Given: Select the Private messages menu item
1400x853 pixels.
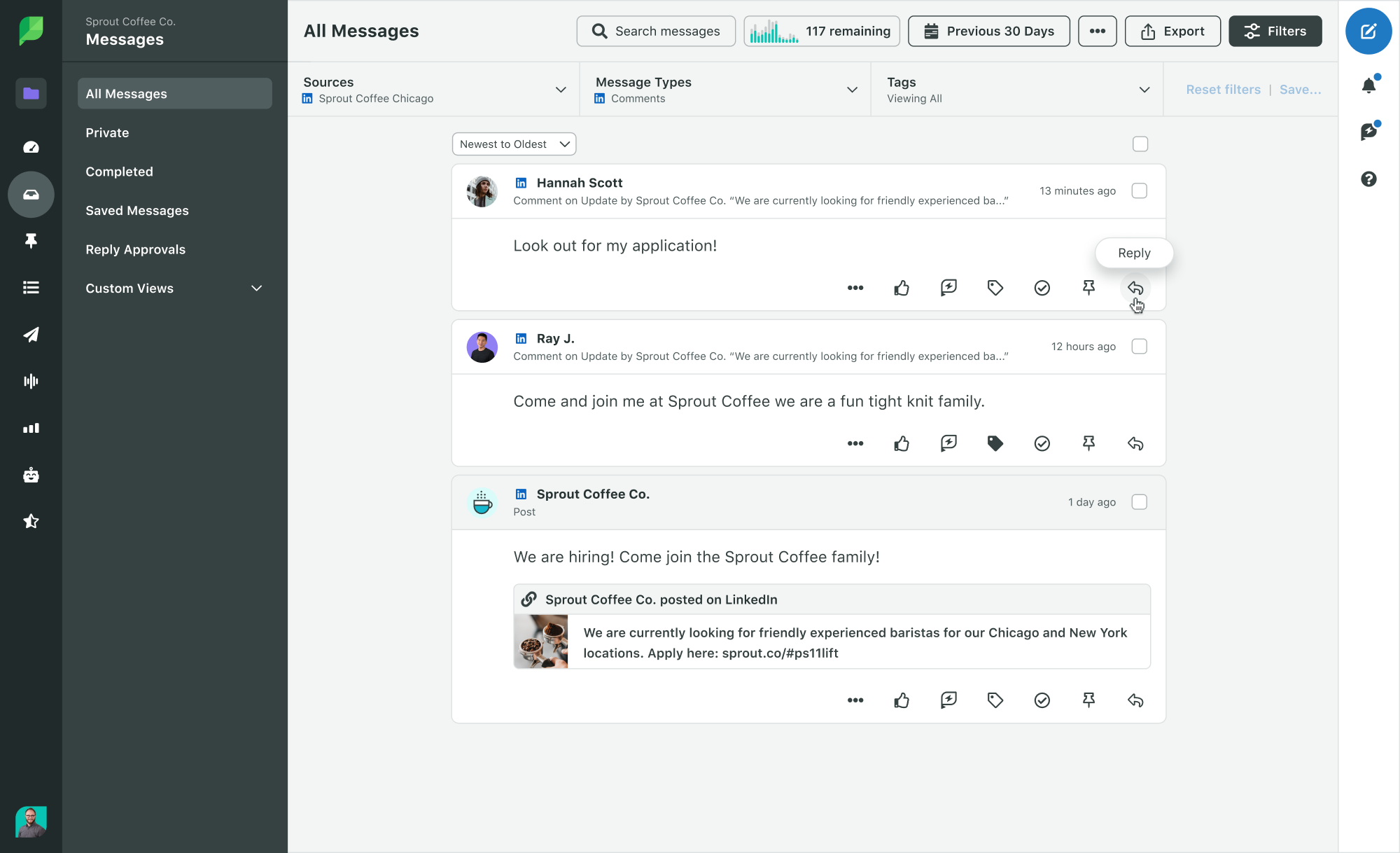Looking at the screenshot, I should [x=107, y=132].
